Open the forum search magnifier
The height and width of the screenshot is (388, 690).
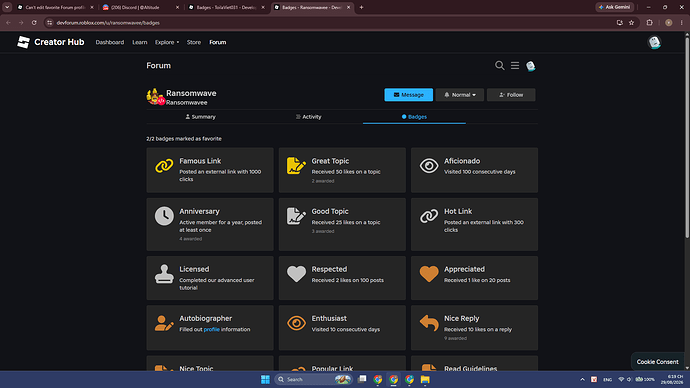pyautogui.click(x=499, y=66)
